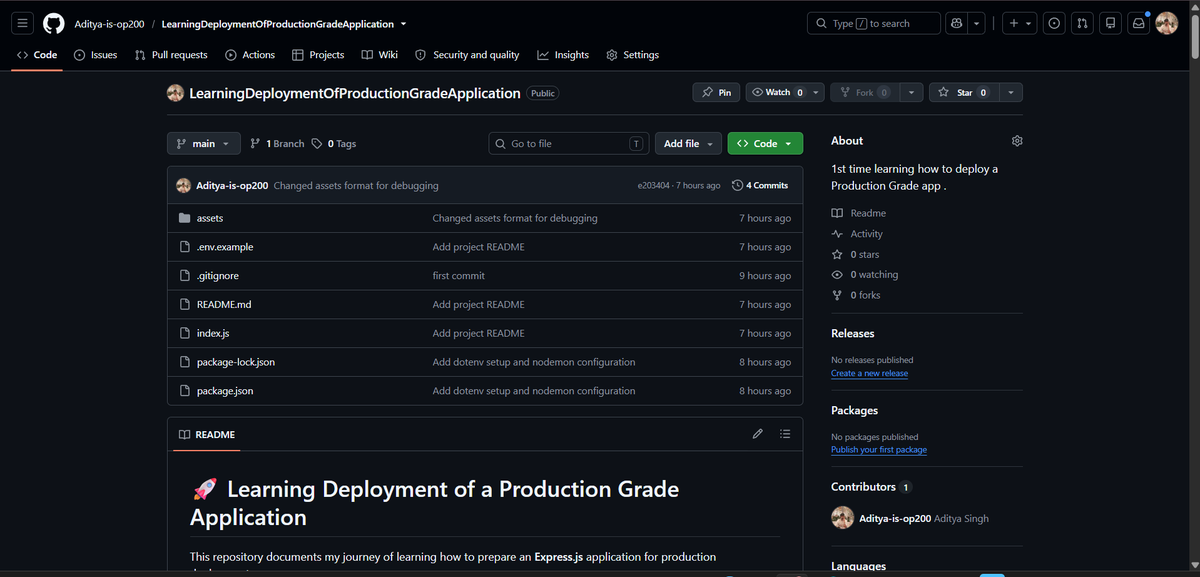1200x577 pixels.
Task: Open the create new plus dropdown
Action: click(1020, 23)
